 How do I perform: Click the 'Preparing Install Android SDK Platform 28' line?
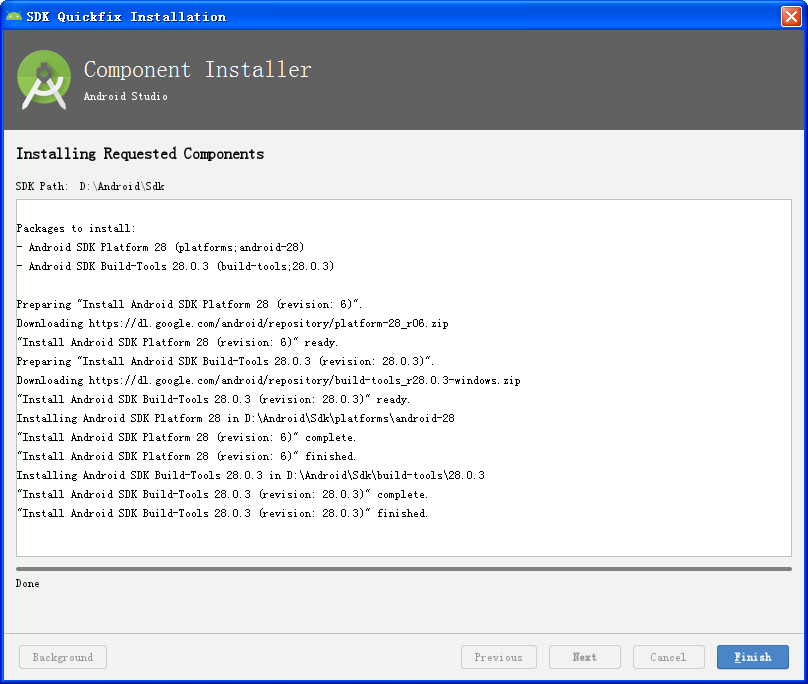tap(189, 304)
